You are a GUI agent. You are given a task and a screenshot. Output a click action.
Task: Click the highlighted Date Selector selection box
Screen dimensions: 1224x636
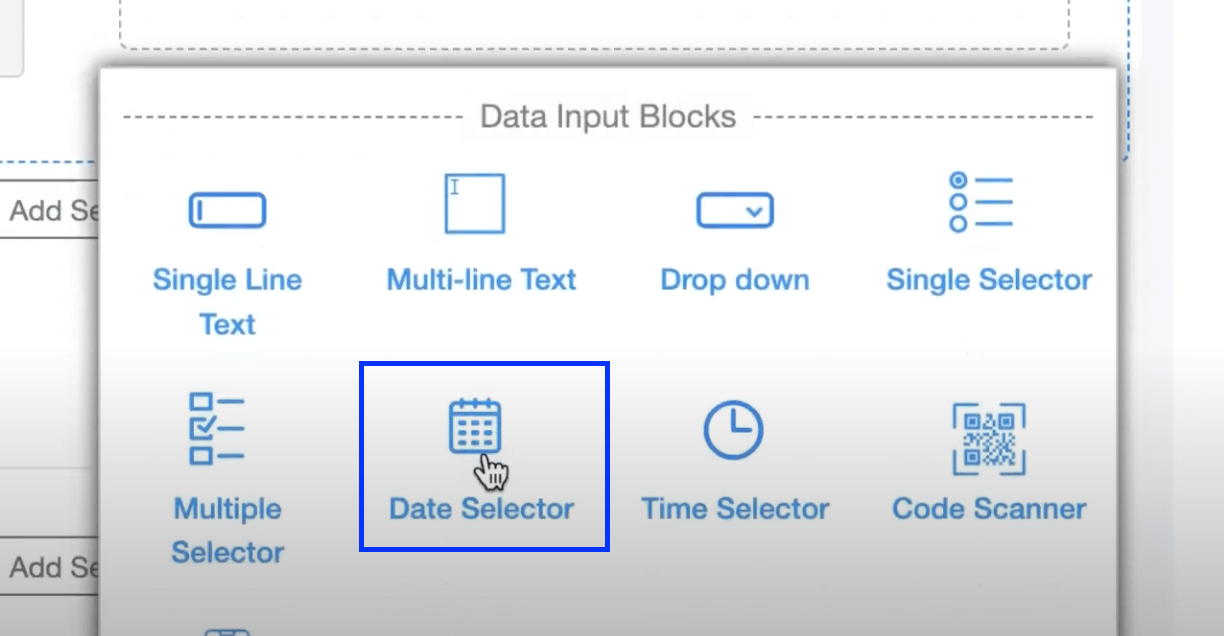(x=484, y=455)
